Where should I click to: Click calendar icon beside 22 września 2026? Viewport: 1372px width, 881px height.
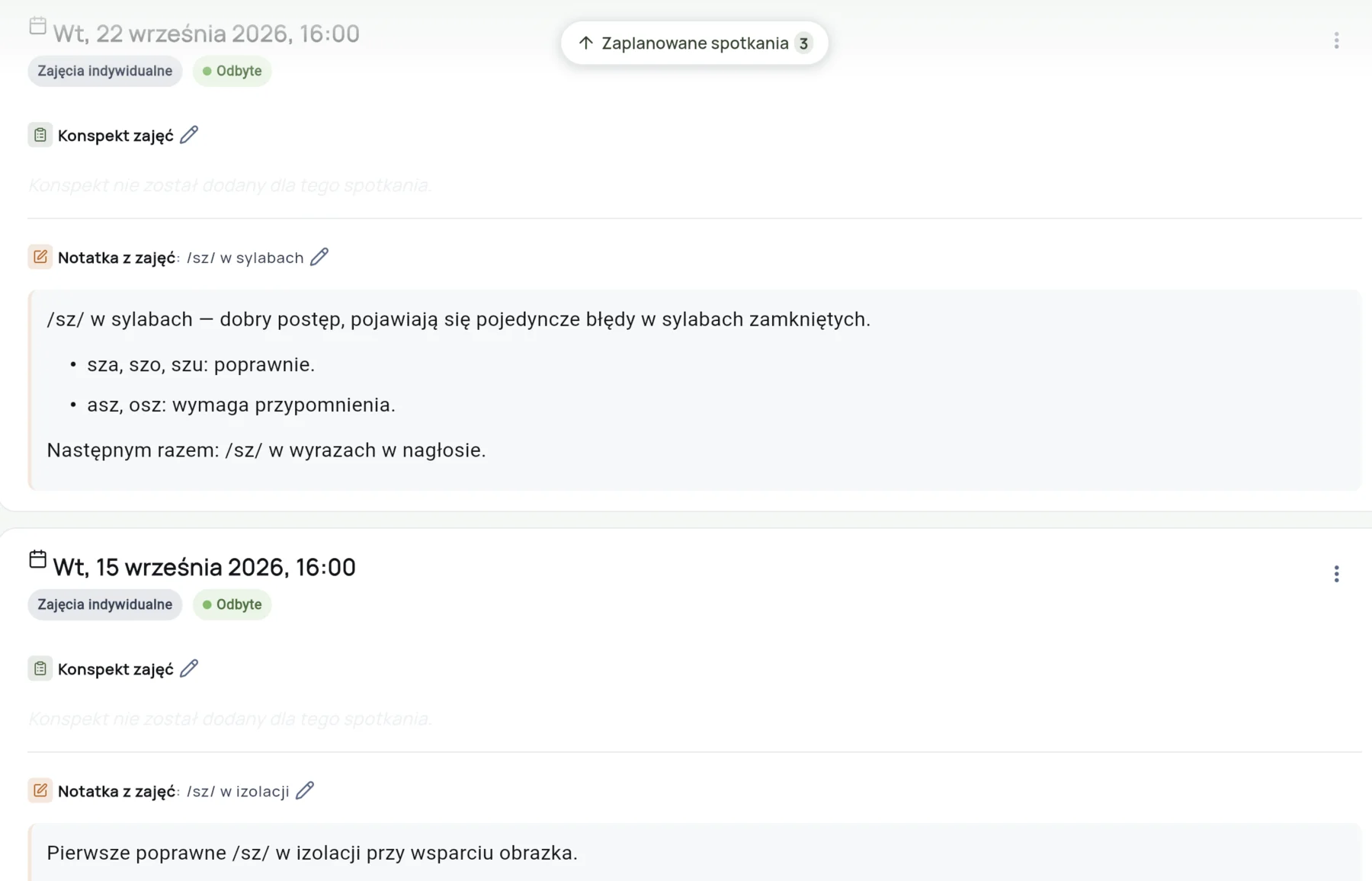coord(37,26)
